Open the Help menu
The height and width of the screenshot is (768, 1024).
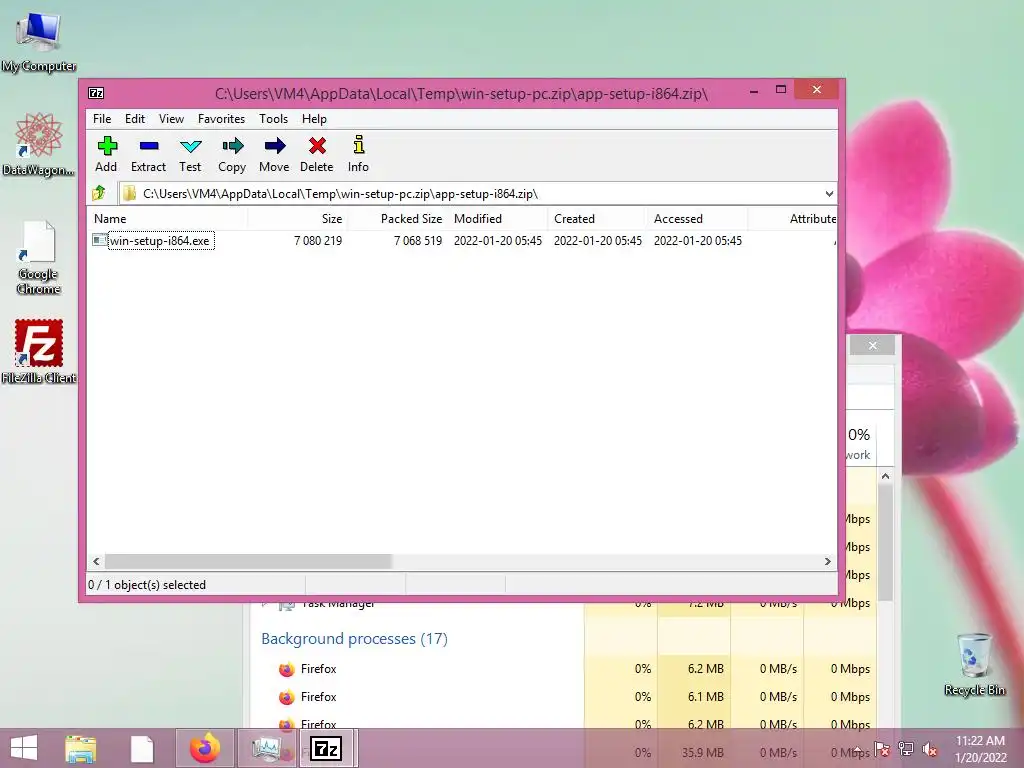tap(314, 119)
